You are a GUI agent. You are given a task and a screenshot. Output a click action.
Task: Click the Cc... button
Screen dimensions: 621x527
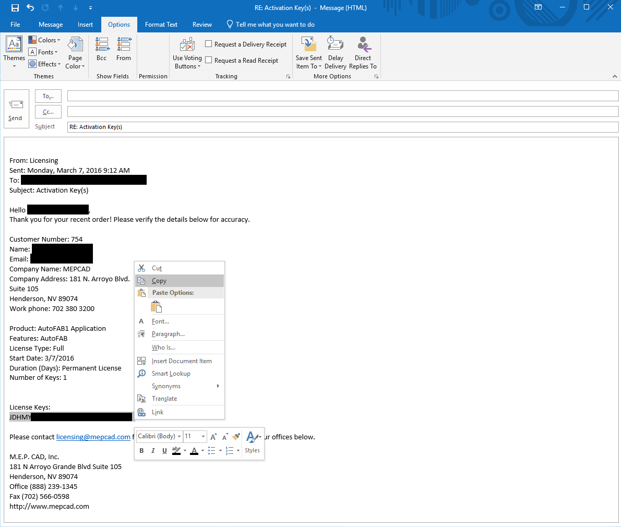(x=48, y=112)
